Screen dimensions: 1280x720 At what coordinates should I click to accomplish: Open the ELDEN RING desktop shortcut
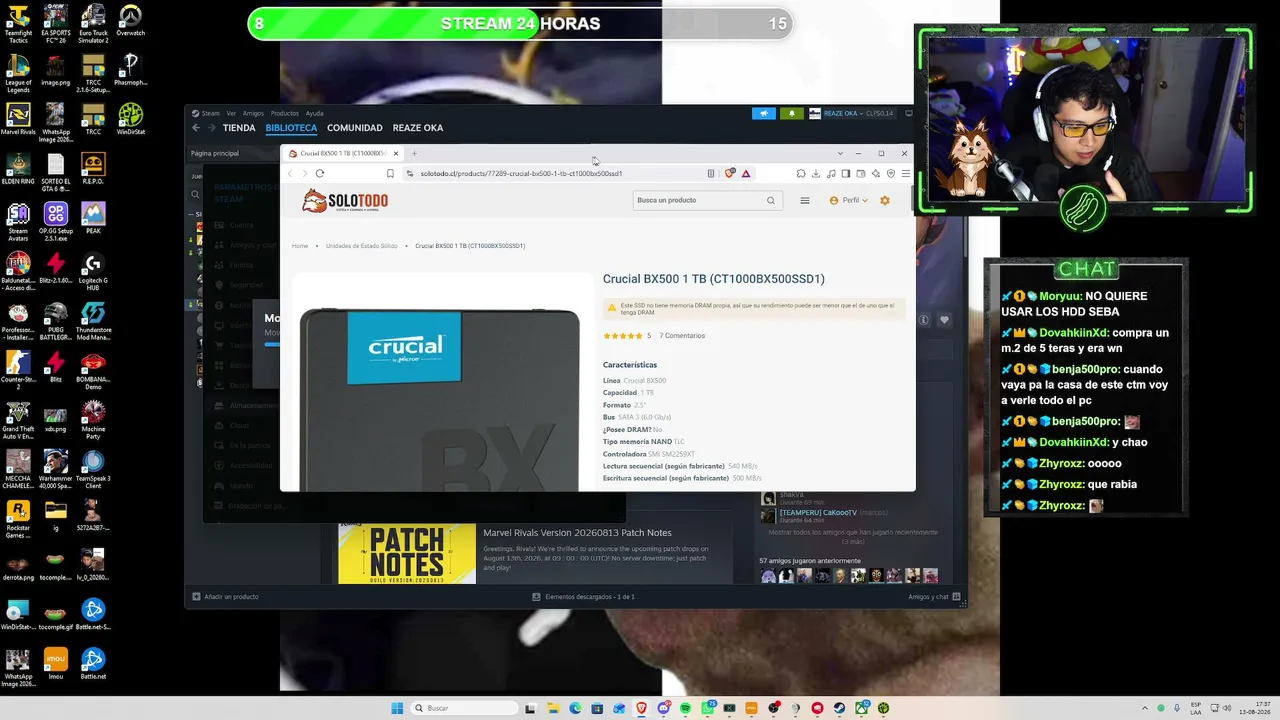tap(18, 170)
